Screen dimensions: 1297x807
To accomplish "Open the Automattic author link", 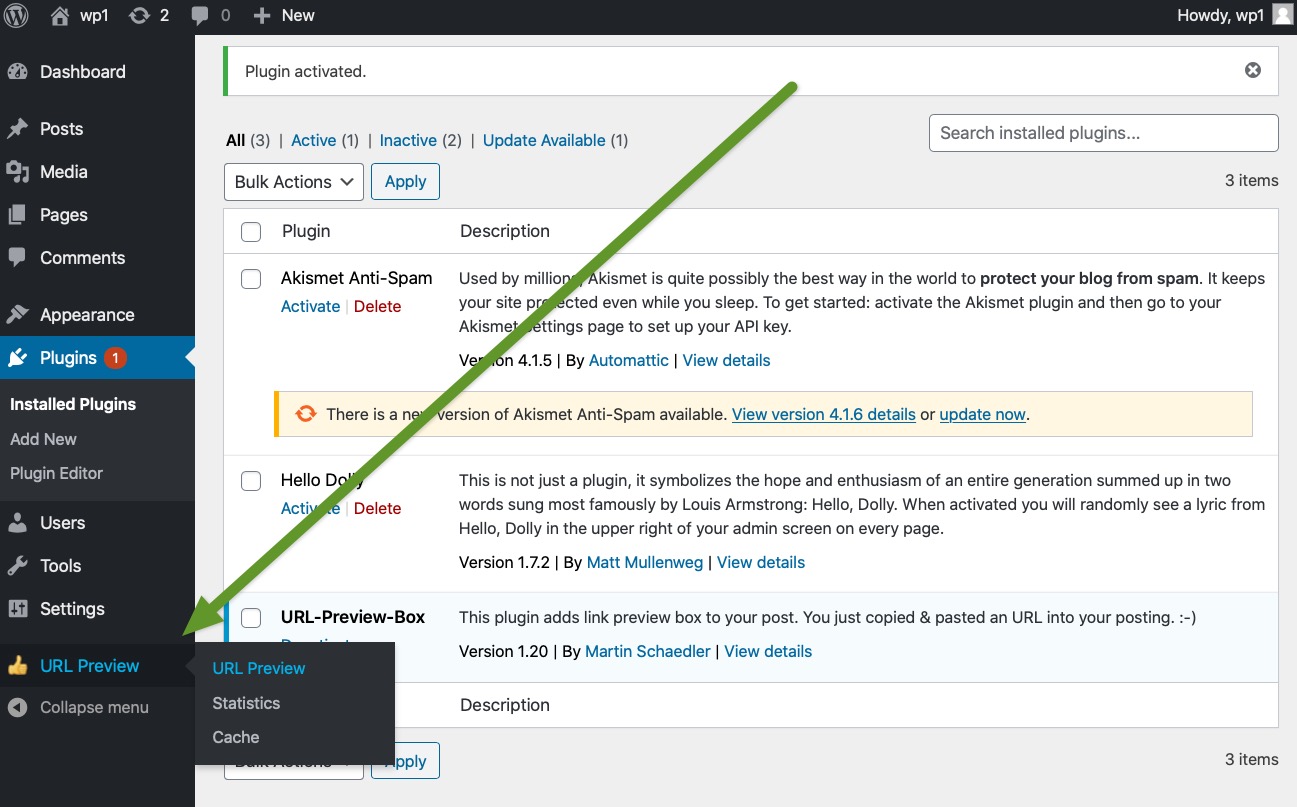I will [x=629, y=361].
